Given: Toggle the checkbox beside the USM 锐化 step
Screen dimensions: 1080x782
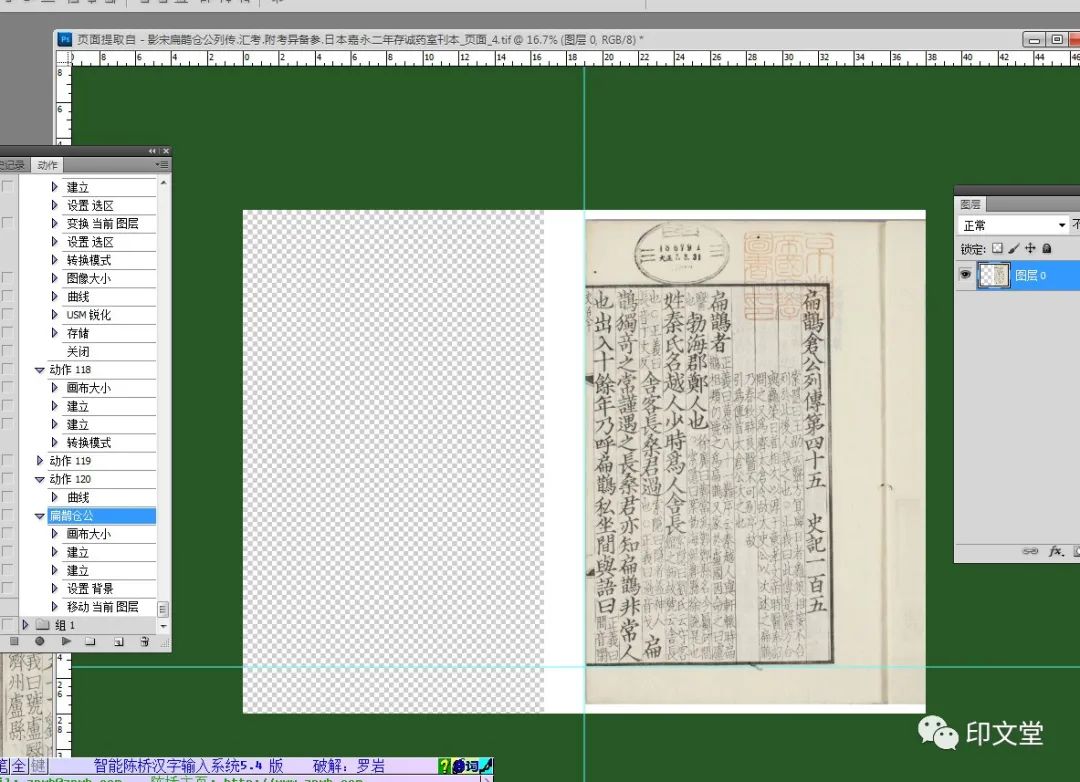Looking at the screenshot, I should [7, 315].
